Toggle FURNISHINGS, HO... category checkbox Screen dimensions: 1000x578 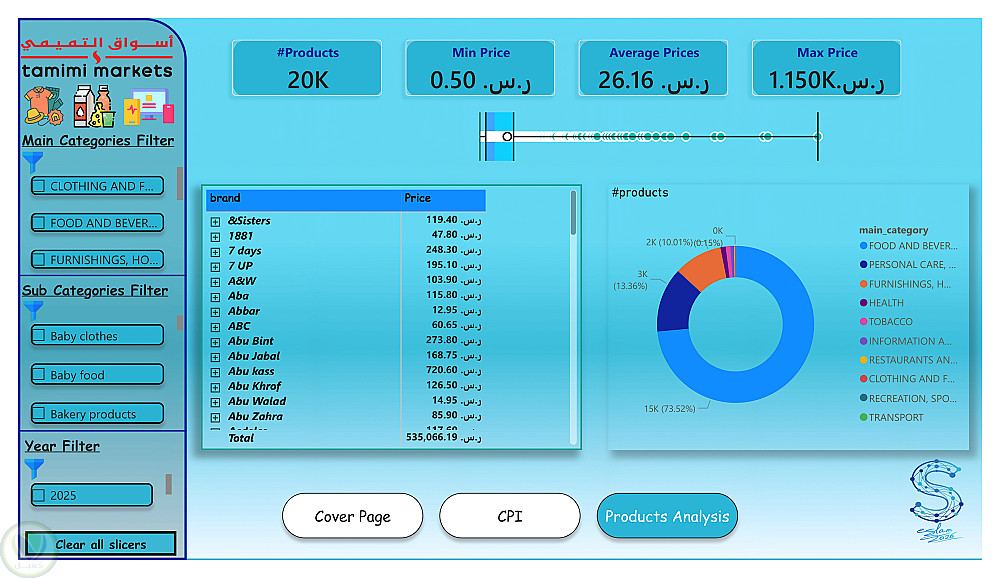(39, 260)
